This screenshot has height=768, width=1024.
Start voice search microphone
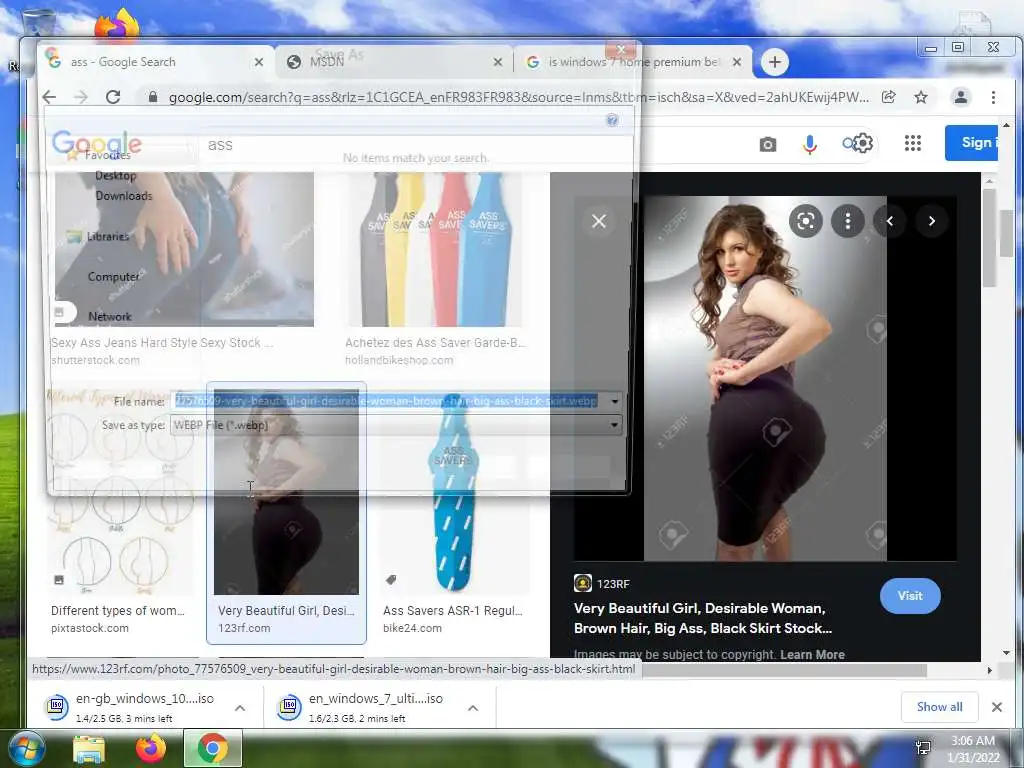(x=810, y=144)
